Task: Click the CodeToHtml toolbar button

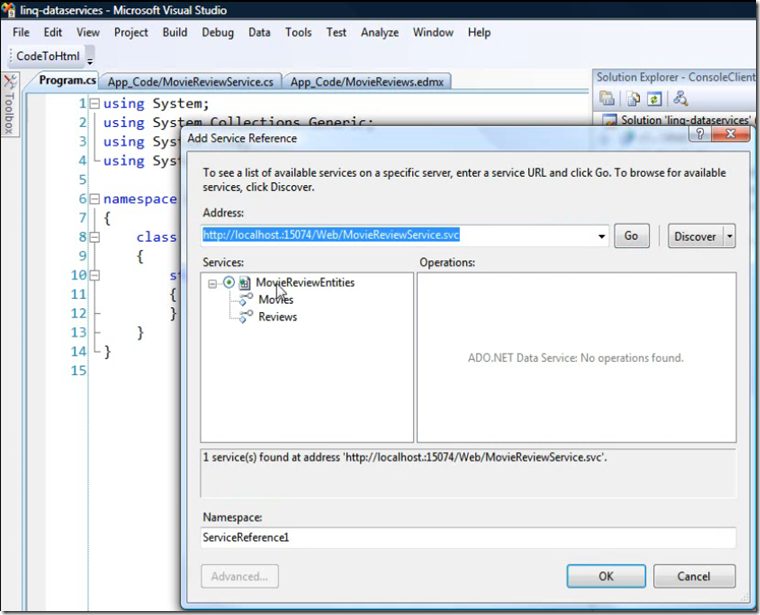Action: pos(48,56)
